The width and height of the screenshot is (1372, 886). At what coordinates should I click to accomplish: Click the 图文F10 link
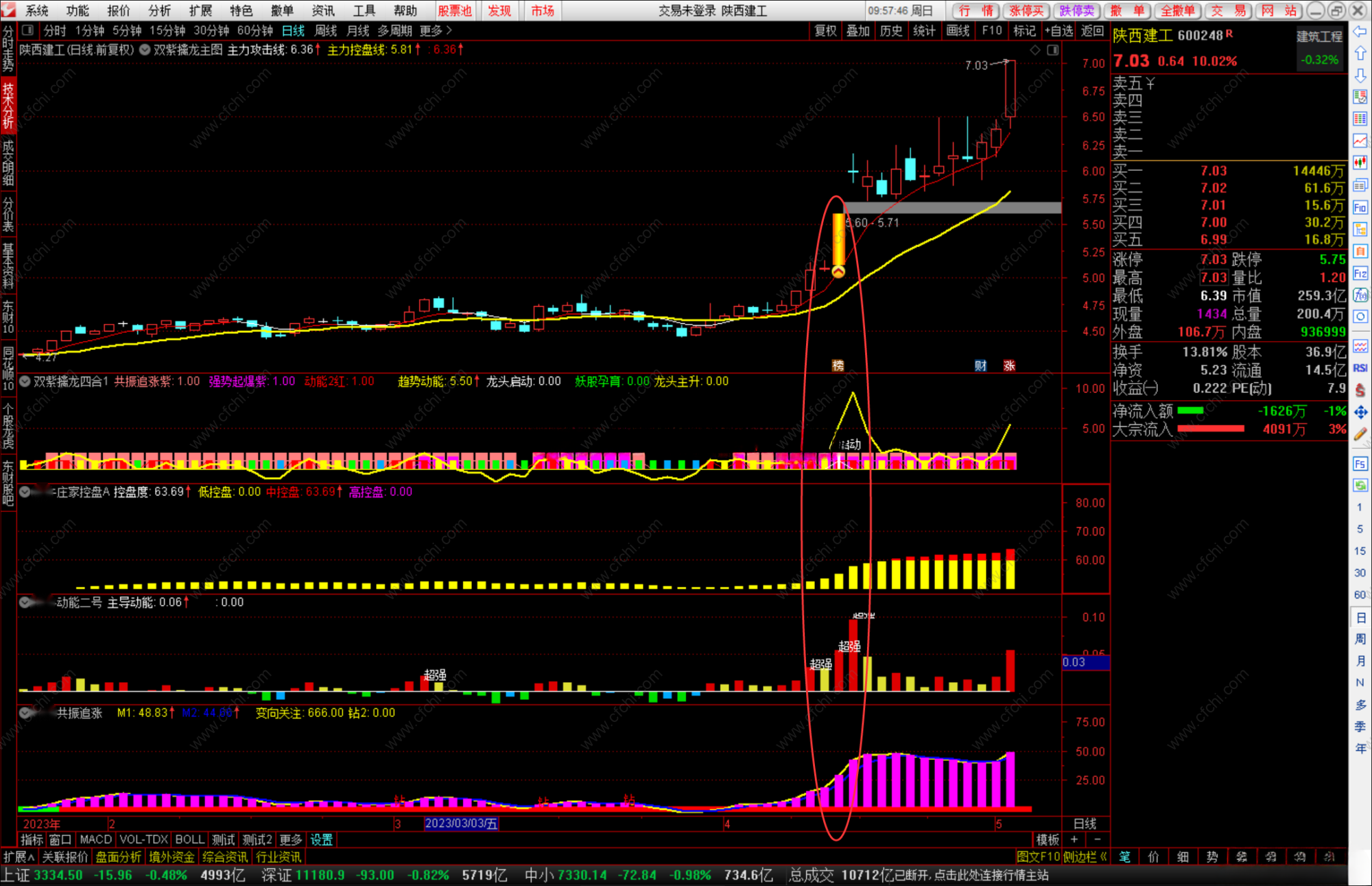(1037, 856)
